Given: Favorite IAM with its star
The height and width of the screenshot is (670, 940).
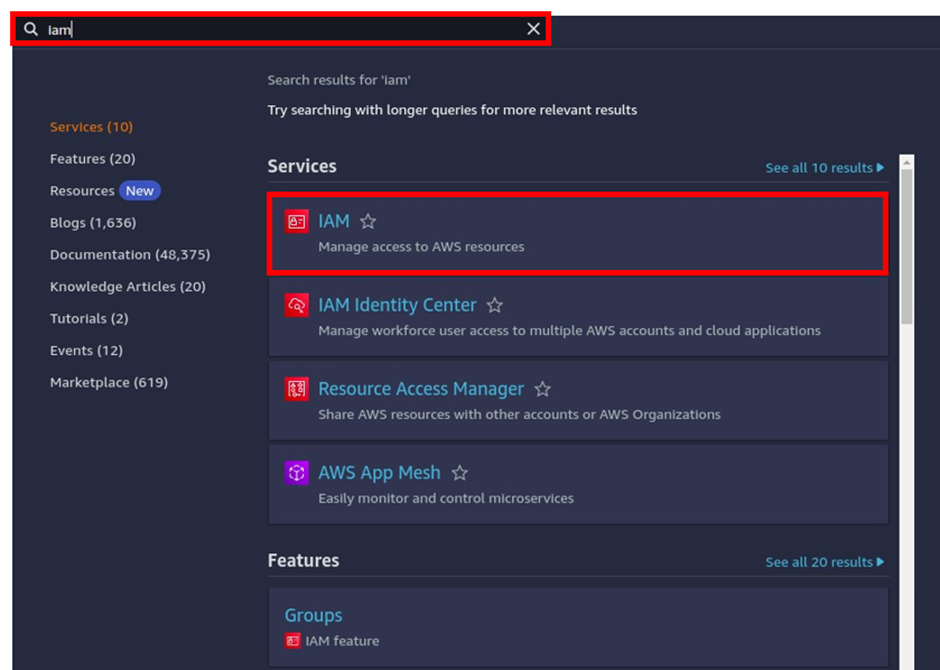Looking at the screenshot, I should pos(367,221).
